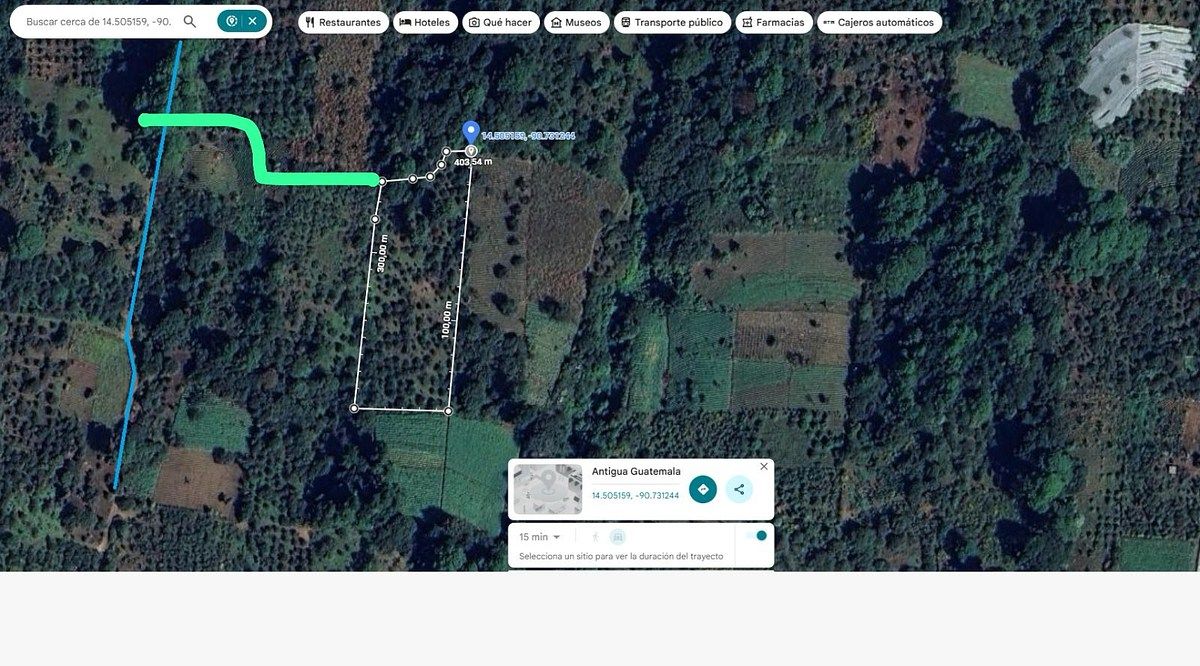Viewport: 1200px width, 666px height.
Task: Open the Antigua Guatemala place thumbnail
Action: [x=548, y=489]
